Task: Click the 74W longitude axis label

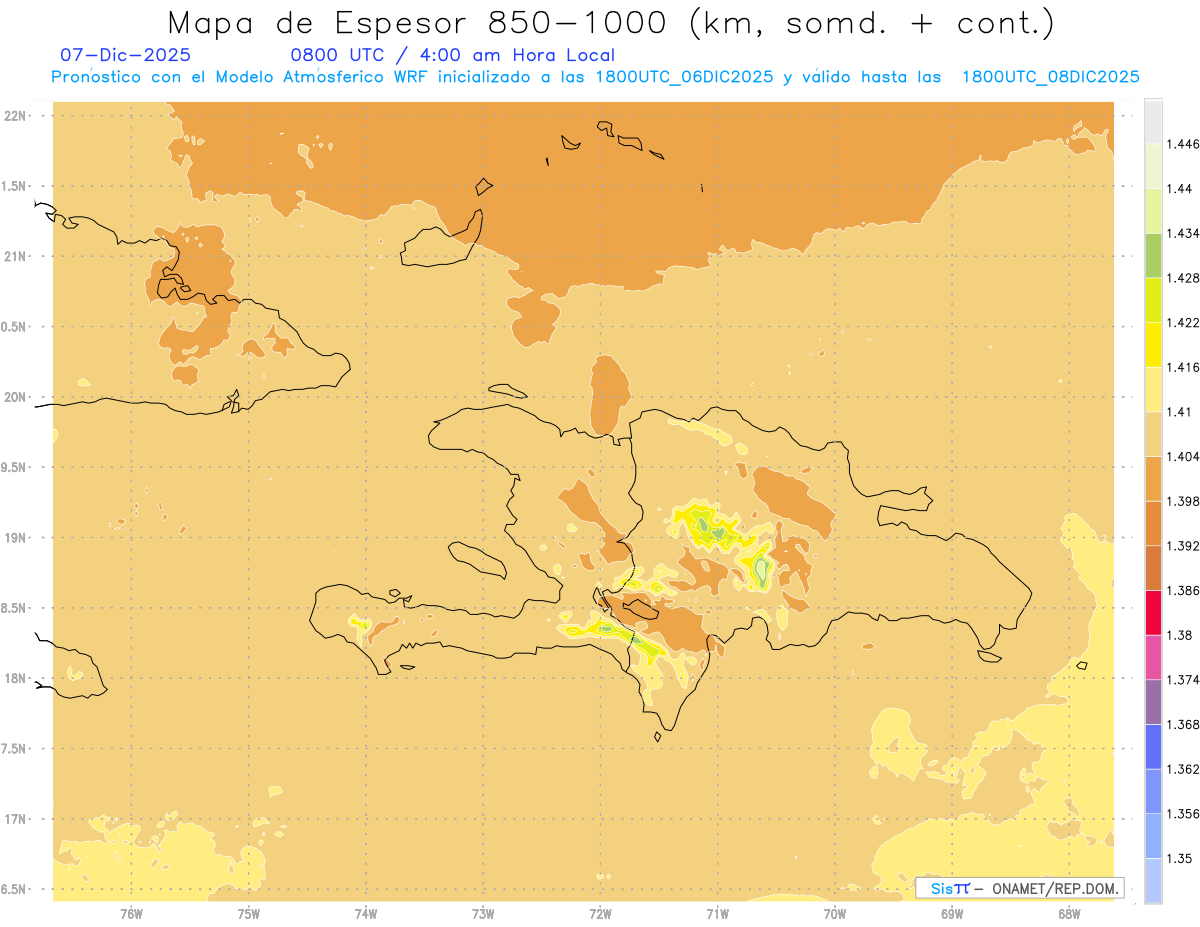Action: tap(366, 913)
